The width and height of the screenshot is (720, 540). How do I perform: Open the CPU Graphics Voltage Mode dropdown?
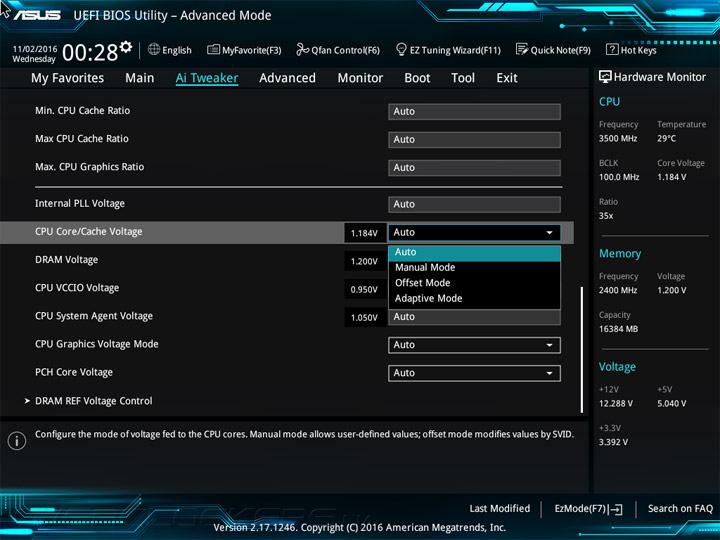(474, 345)
